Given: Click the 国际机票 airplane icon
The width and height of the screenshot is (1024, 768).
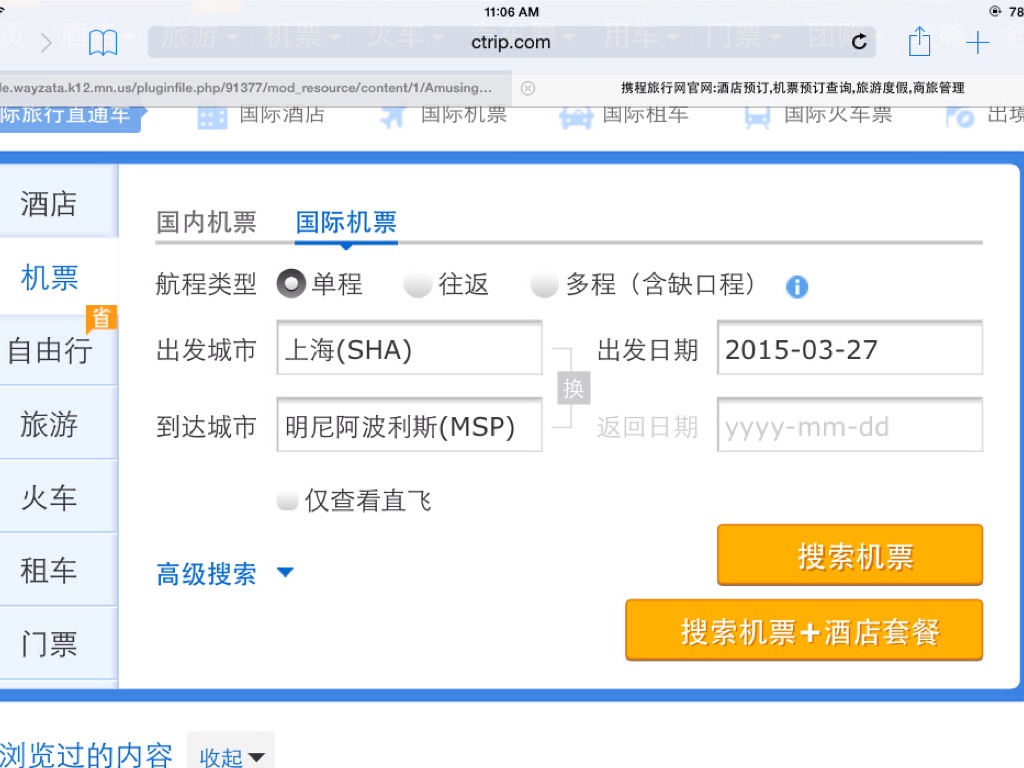Looking at the screenshot, I should (x=392, y=116).
